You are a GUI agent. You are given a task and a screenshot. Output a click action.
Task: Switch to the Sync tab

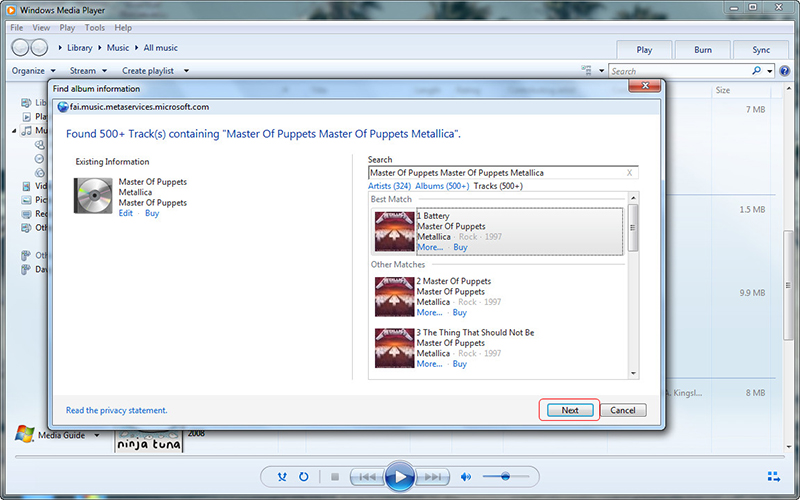(x=761, y=50)
